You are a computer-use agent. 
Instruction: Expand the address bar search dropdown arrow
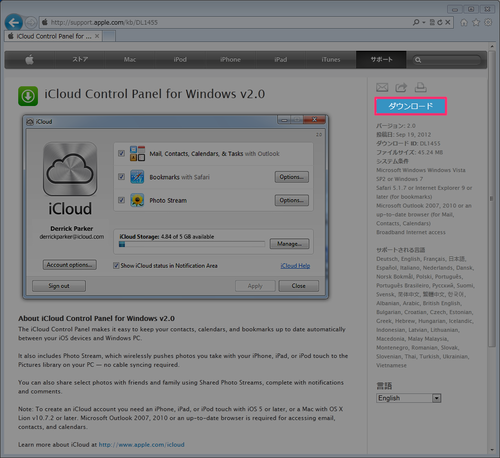pos(424,23)
